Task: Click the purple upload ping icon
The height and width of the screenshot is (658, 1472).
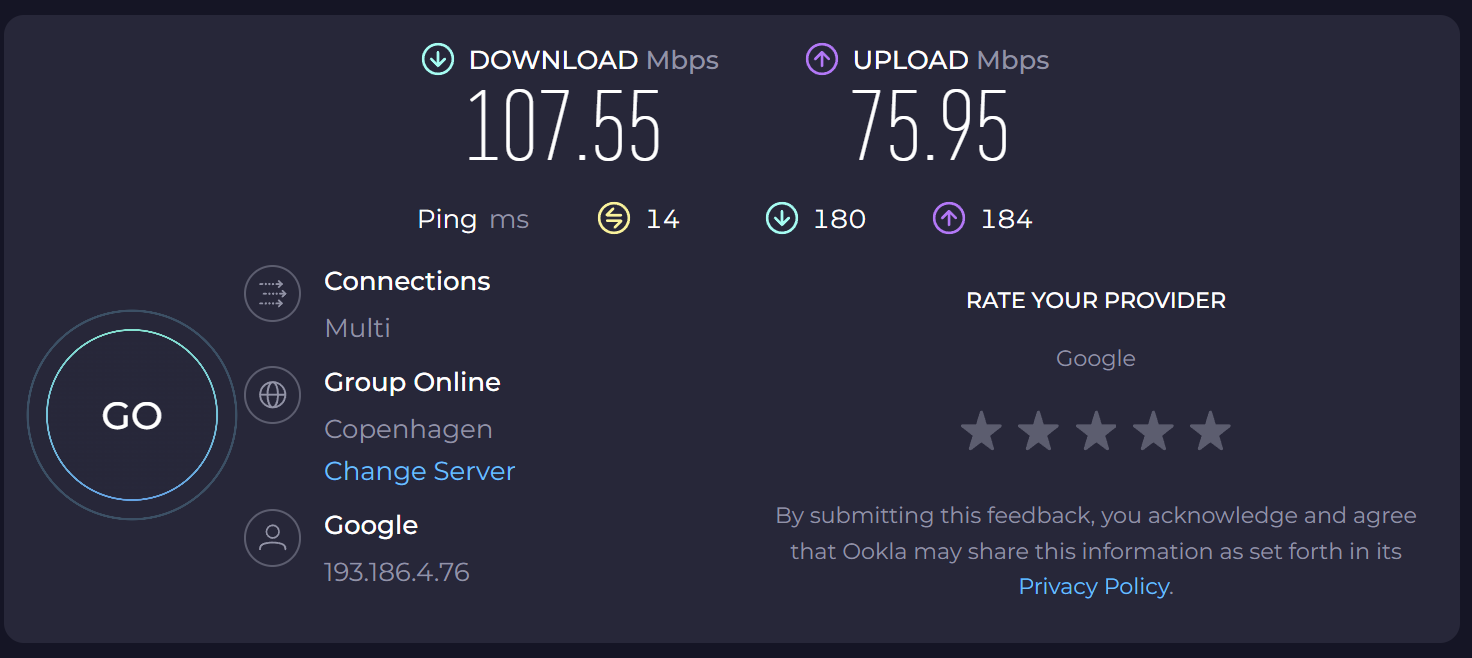Action: click(x=948, y=218)
